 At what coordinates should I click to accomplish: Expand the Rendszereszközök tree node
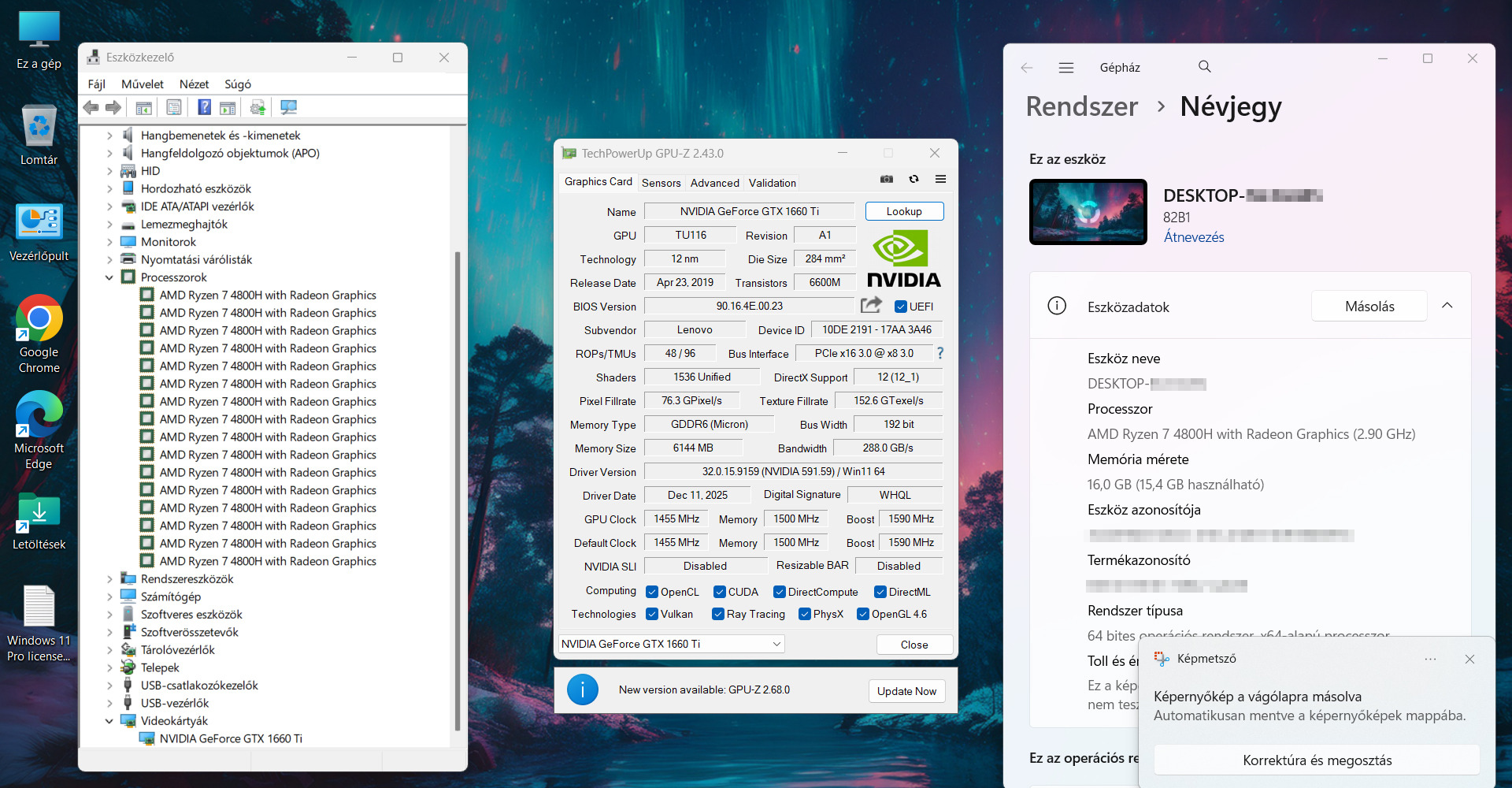click(x=109, y=579)
